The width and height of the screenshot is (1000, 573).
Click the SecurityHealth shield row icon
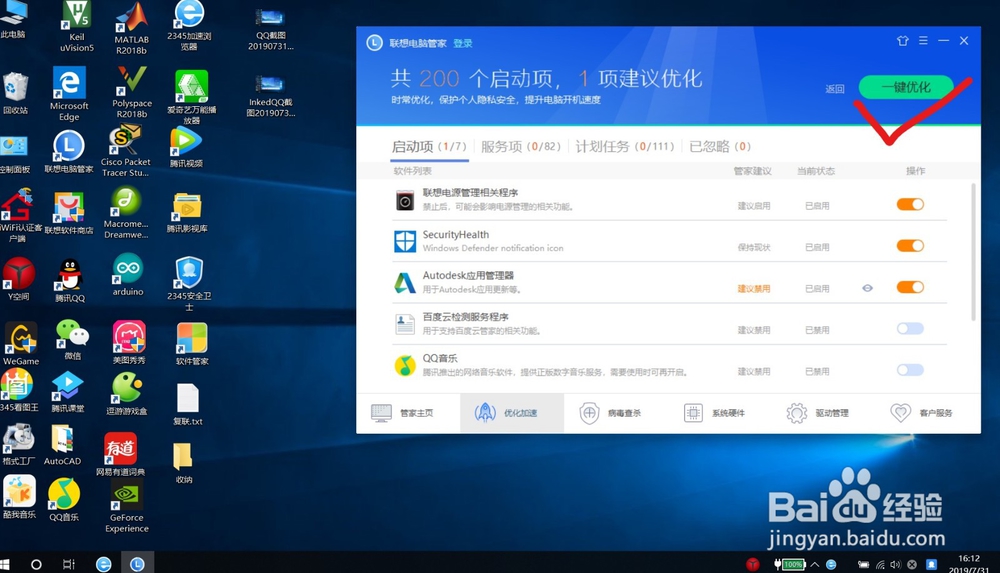pos(405,242)
